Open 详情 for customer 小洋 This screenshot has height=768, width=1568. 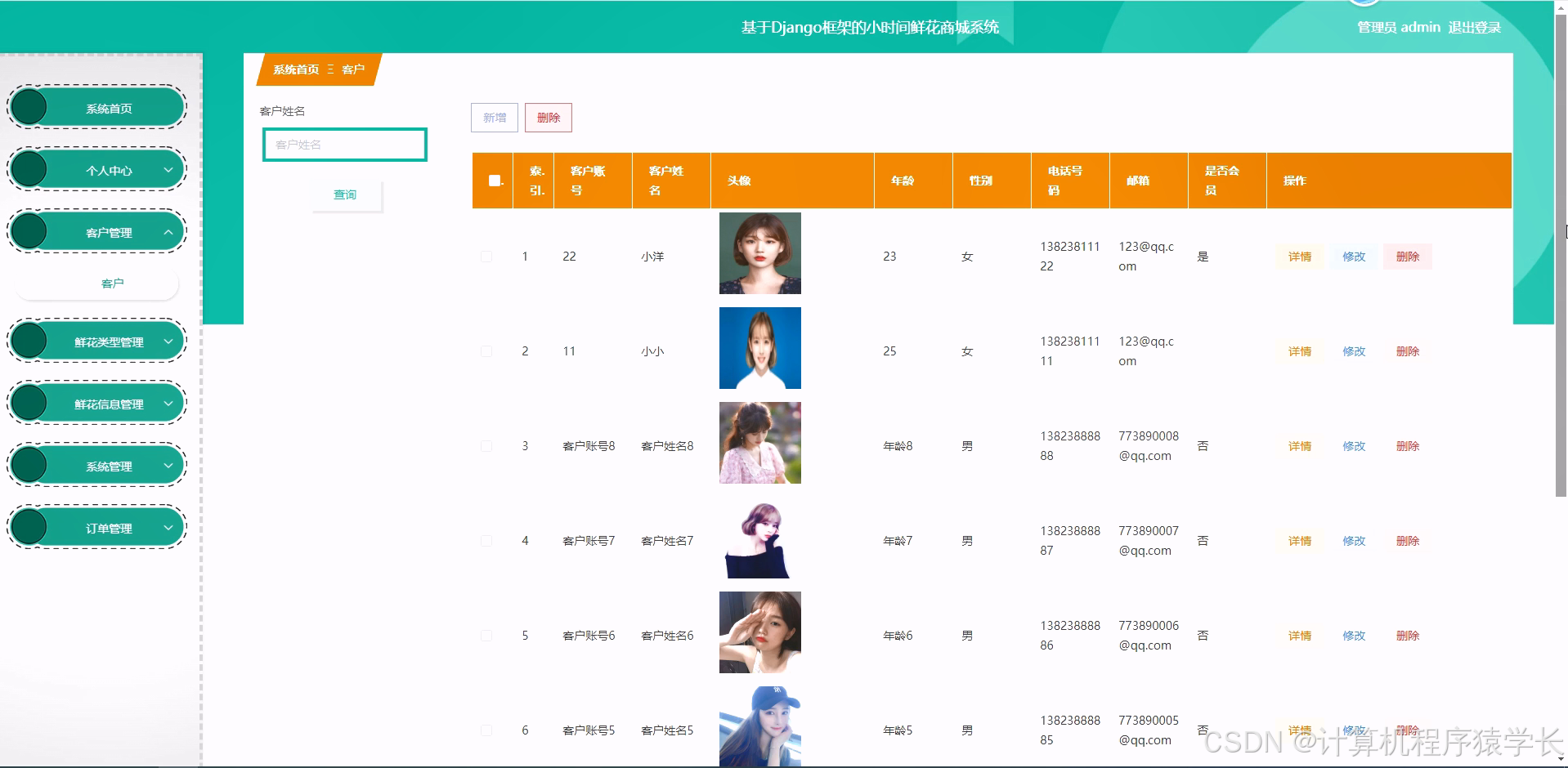[1300, 257]
